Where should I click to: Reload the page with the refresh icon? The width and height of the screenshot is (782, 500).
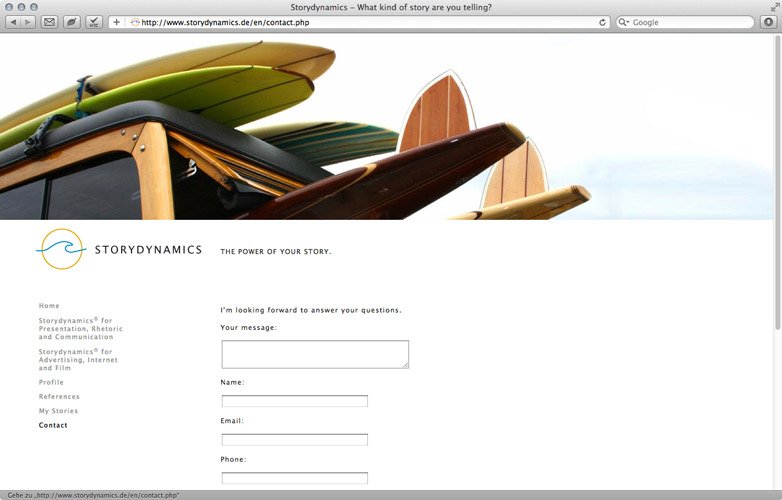tap(602, 22)
